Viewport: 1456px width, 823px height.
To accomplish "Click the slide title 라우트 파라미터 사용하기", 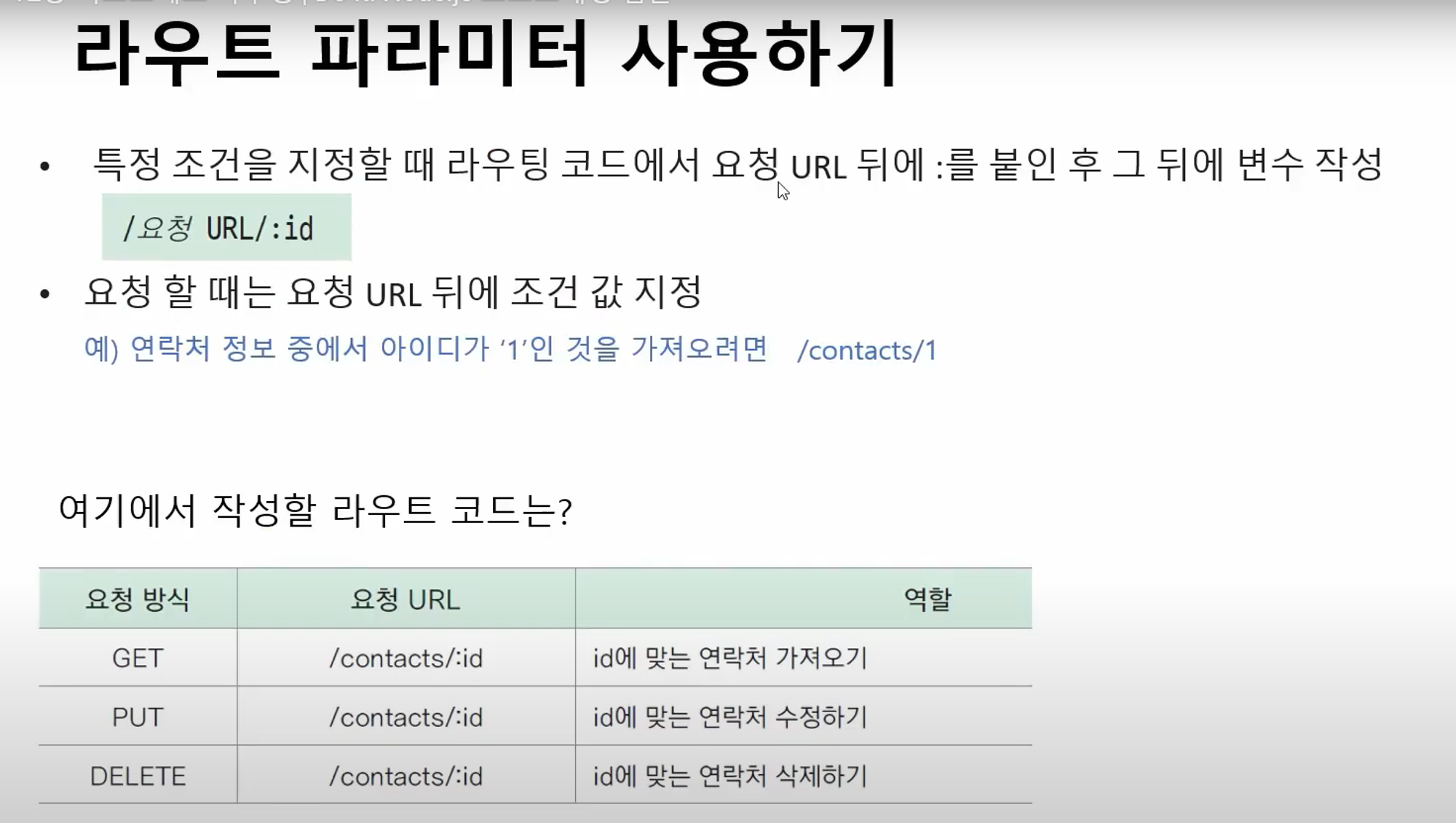I will pos(486,54).
